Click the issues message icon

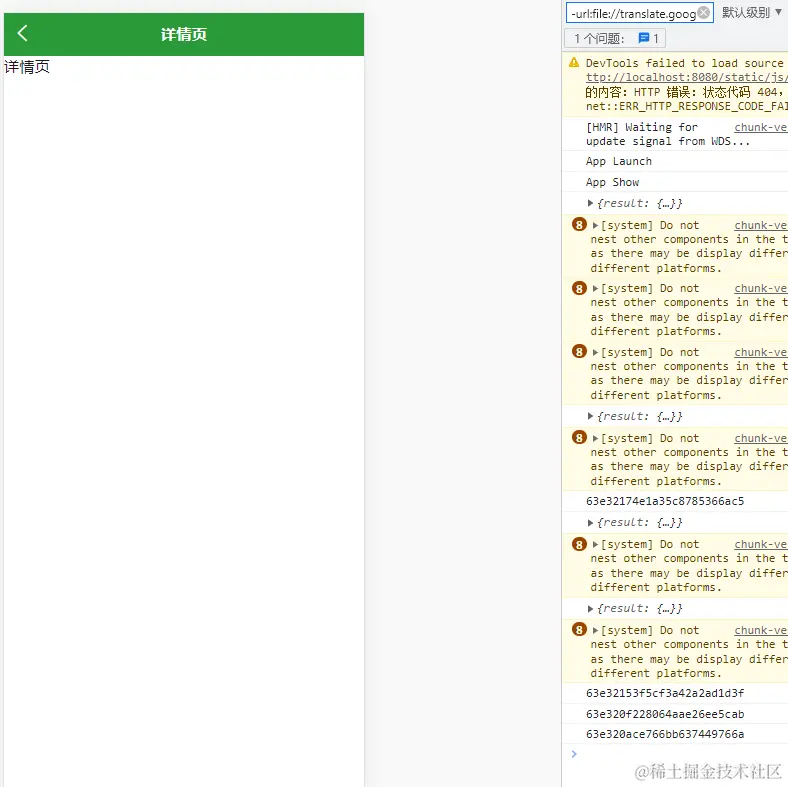(643, 38)
